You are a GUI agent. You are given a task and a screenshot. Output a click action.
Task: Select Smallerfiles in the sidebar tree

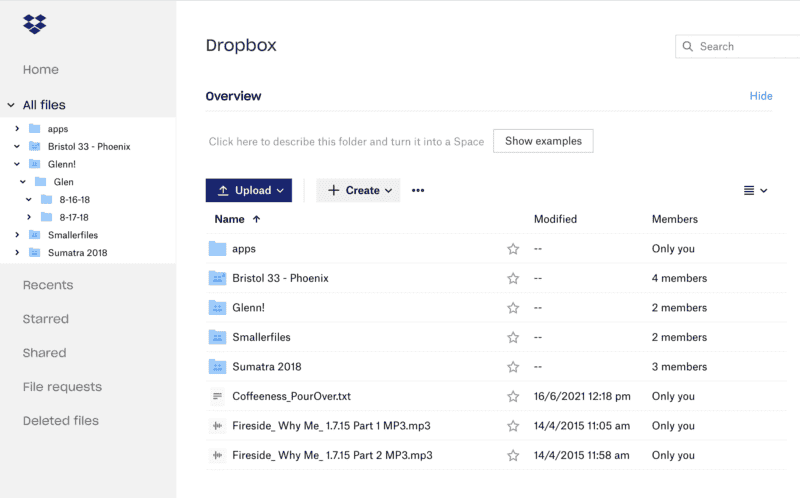tap(73, 235)
